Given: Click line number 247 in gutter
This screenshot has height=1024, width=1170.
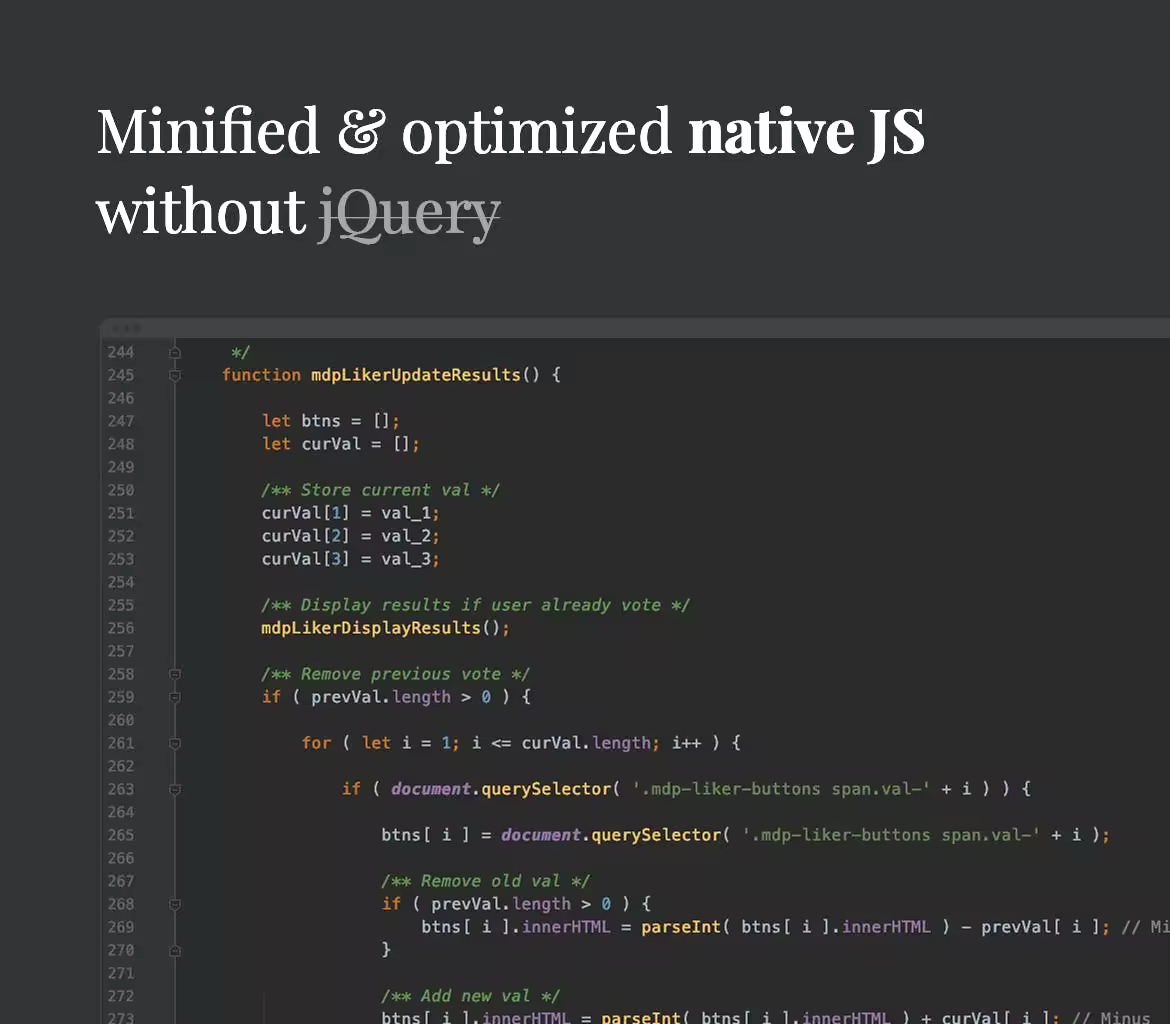Looking at the screenshot, I should click(121, 422).
